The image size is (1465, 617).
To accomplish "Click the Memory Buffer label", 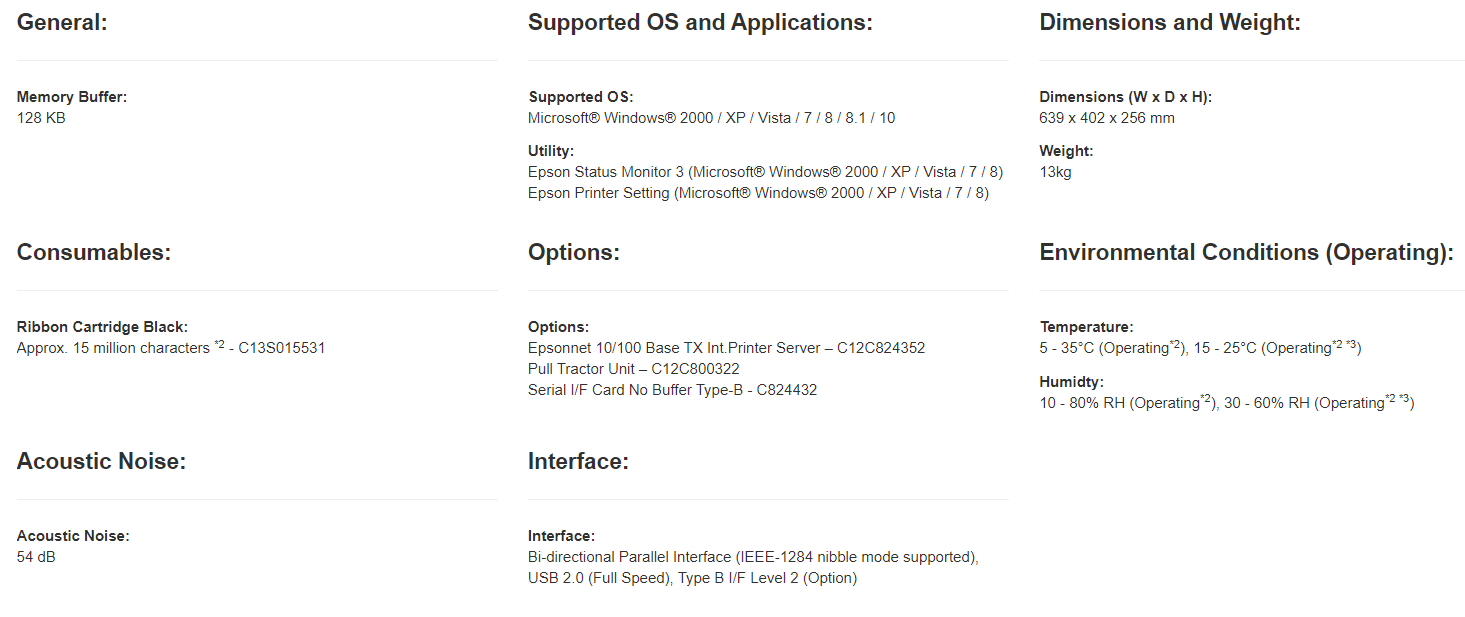I will [72, 97].
